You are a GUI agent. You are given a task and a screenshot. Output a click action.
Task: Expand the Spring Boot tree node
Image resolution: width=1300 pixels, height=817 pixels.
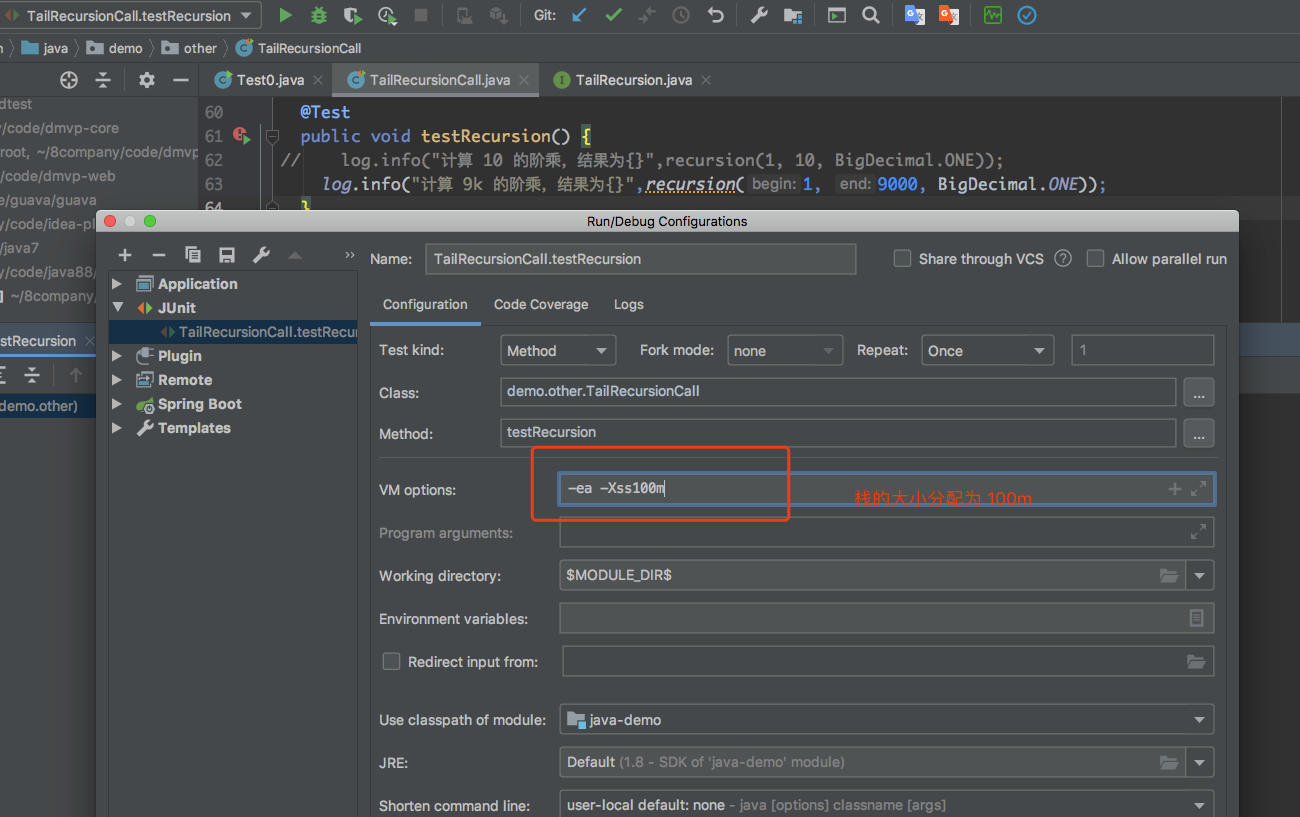click(117, 404)
